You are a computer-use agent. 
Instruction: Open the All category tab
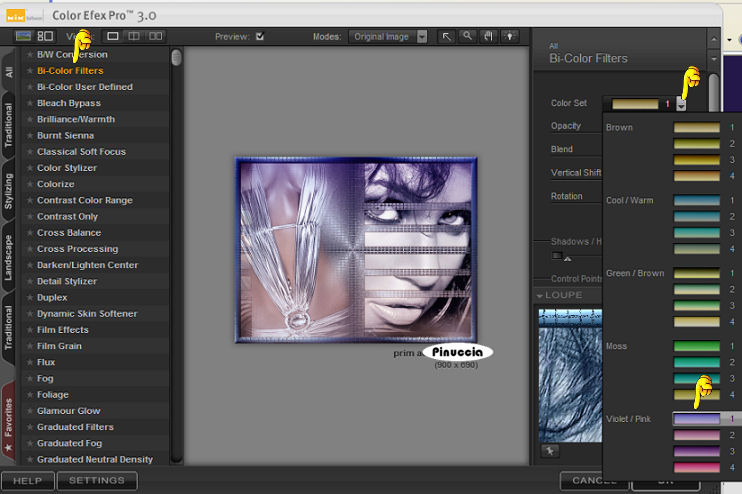(9, 72)
